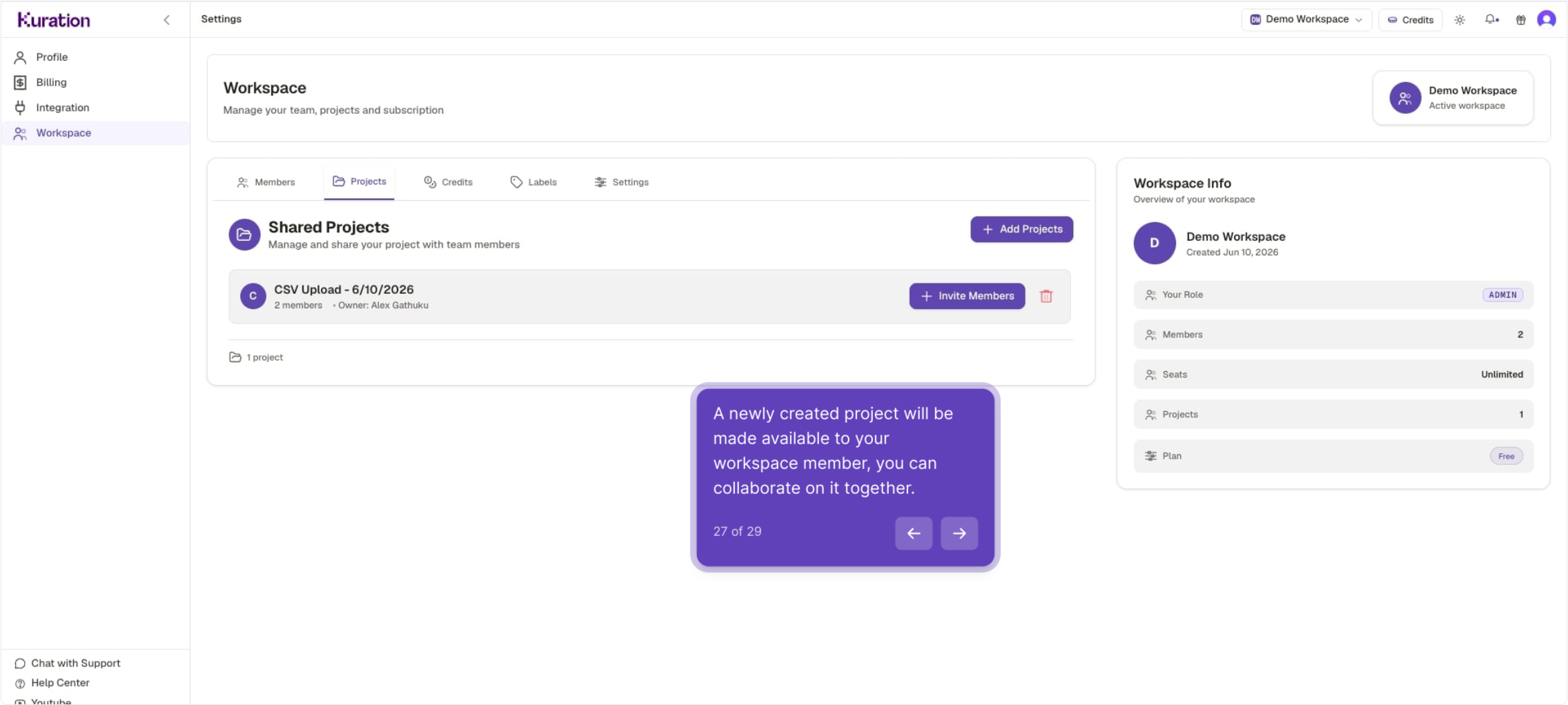Click the Demo Workspace active workspace card
1568x705 pixels.
coord(1453,98)
